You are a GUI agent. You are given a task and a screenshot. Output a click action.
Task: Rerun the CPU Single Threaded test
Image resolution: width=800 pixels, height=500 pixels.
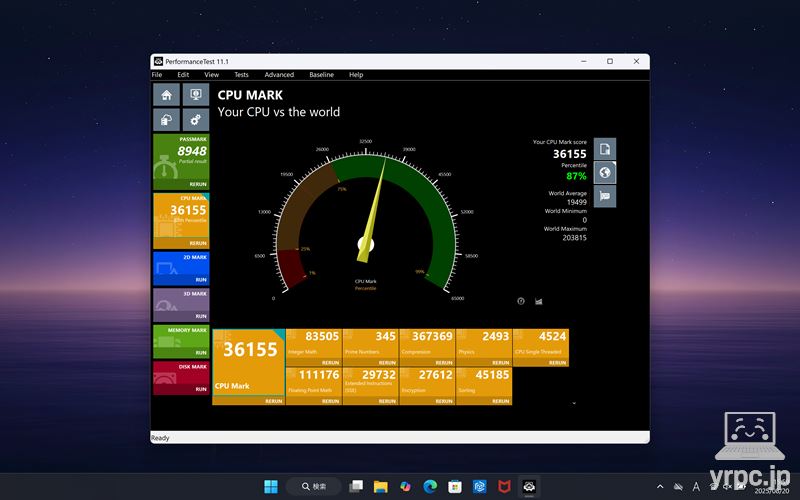click(557, 363)
